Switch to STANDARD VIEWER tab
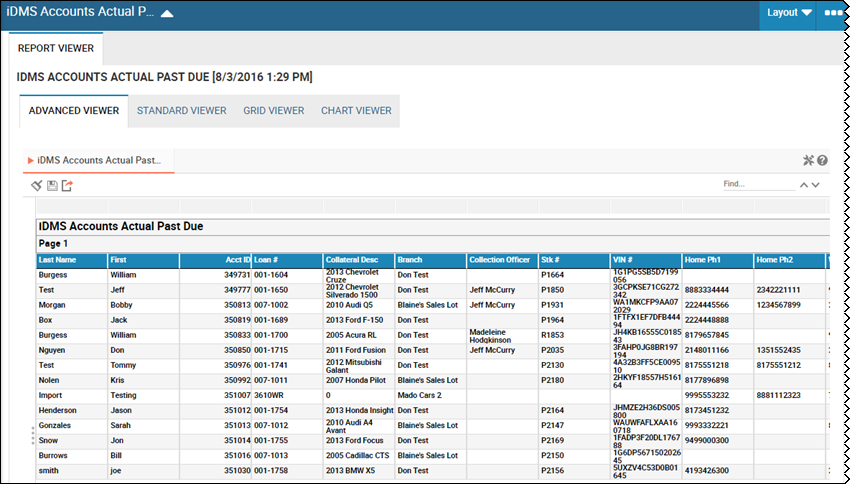 (182, 111)
